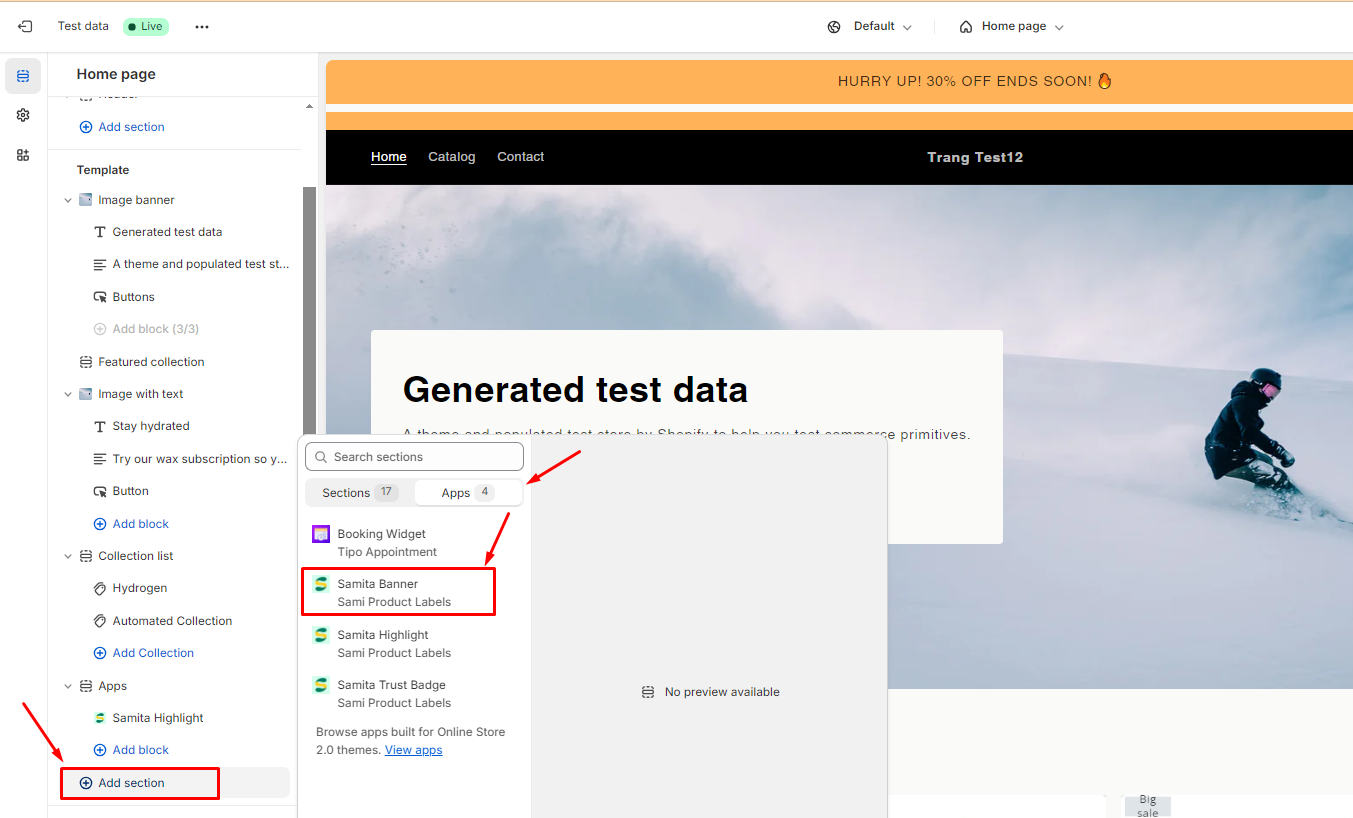1353x818 pixels.
Task: Select the Sections panel icon in sidebar
Action: pos(23,76)
